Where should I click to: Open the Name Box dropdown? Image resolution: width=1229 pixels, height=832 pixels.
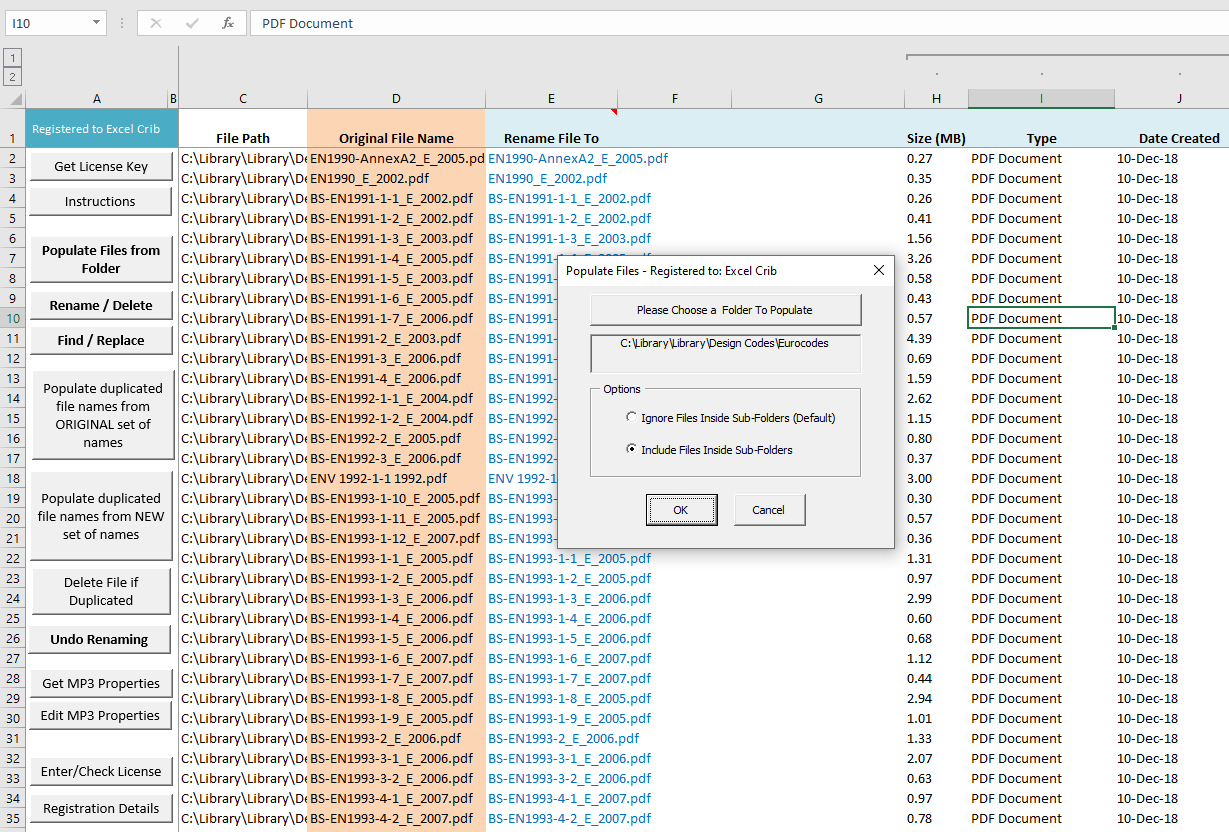(94, 22)
